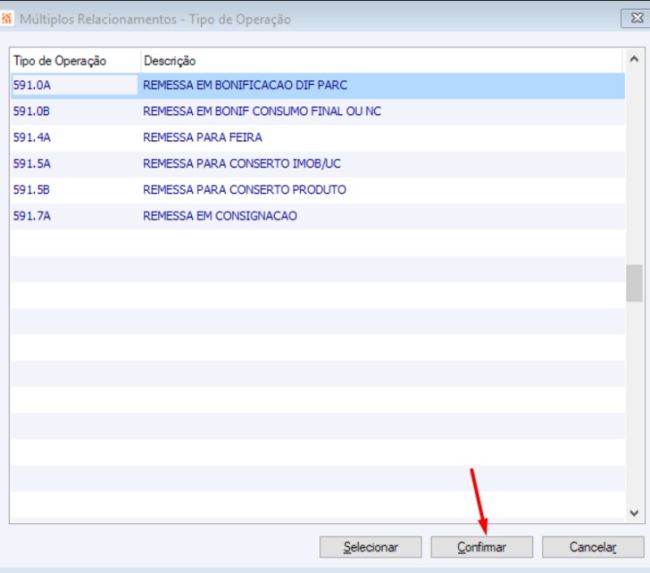The image size is (650, 573).
Task: Click the Selecionar button
Action: pyautogui.click(x=371, y=547)
